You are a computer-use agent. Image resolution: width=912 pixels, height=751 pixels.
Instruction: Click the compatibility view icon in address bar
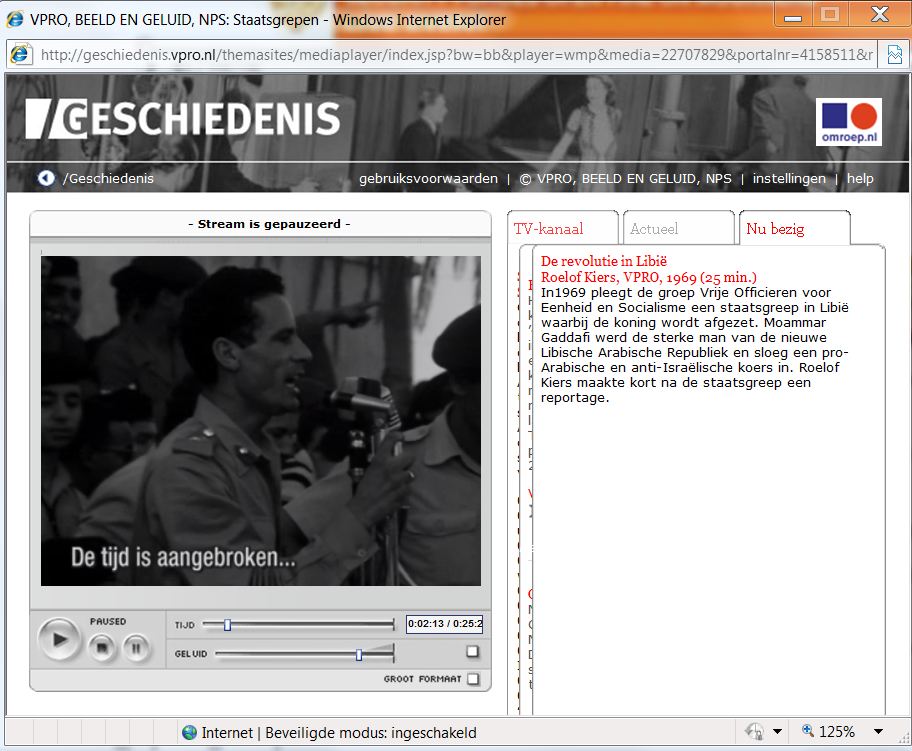pos(894,54)
